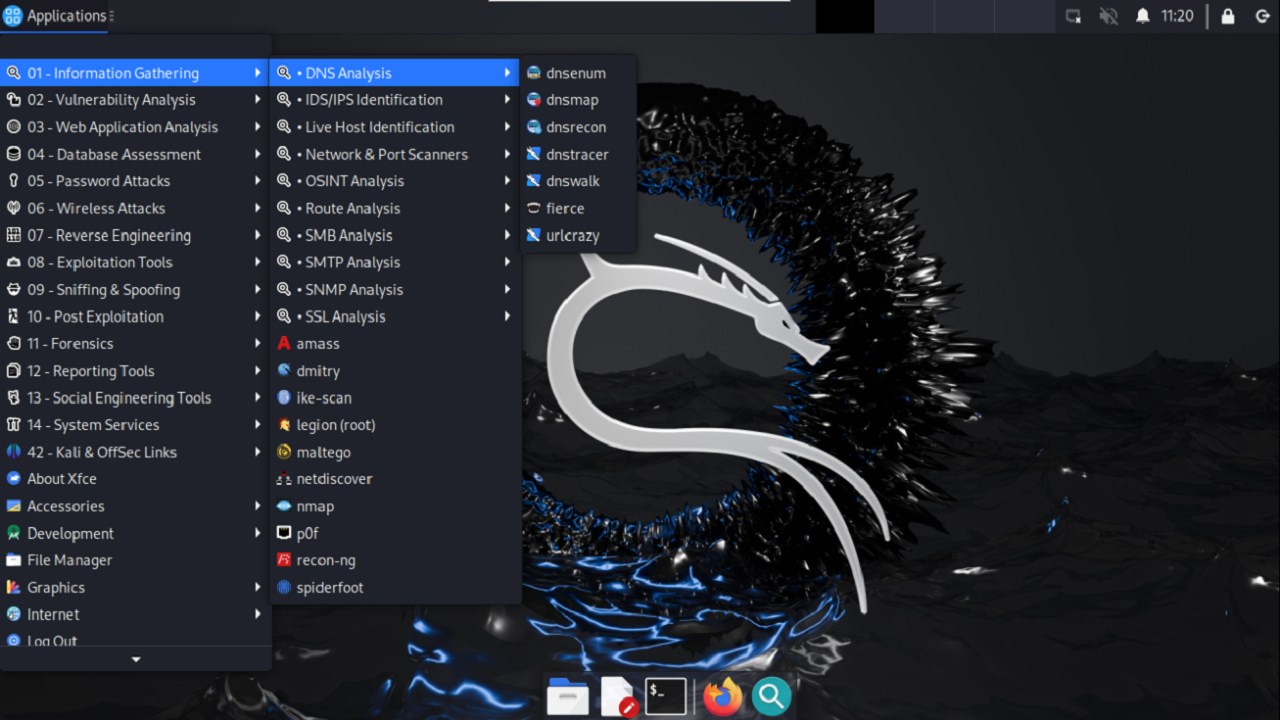Expand 06 - Wireless Attacks
Screen dimensions: 1280x720
136,208
